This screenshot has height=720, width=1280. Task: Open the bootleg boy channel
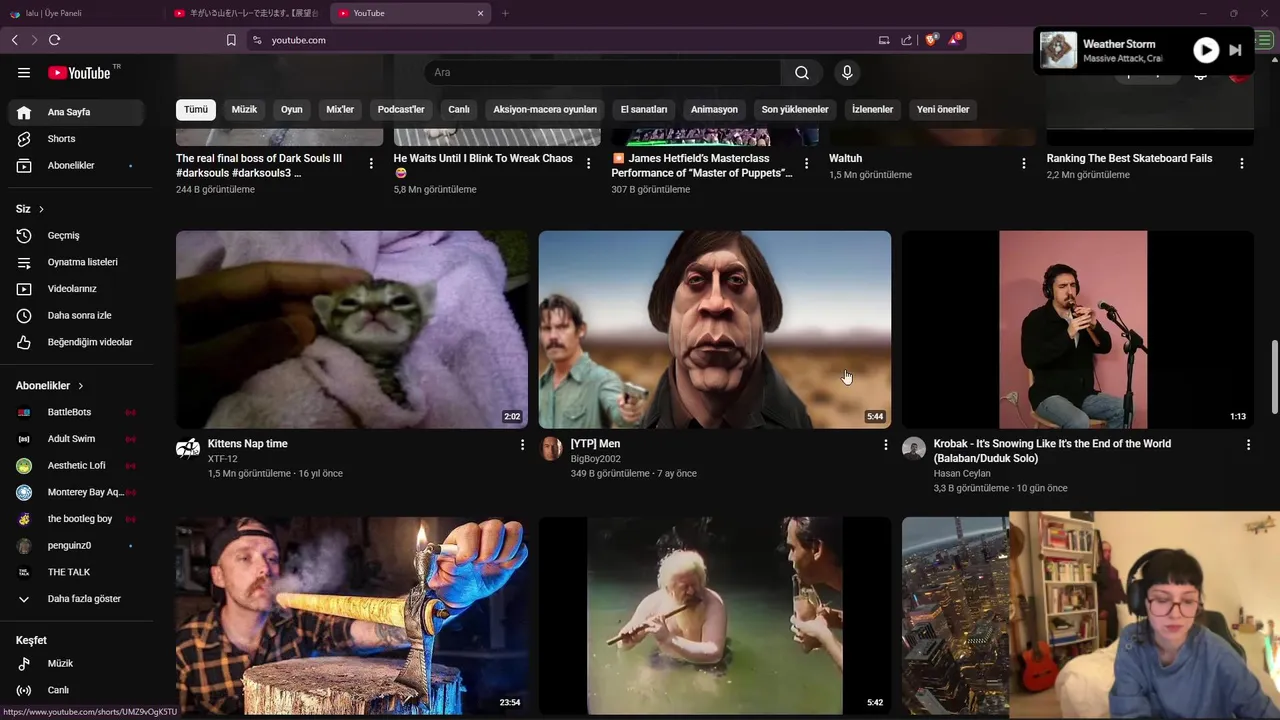coord(75,519)
